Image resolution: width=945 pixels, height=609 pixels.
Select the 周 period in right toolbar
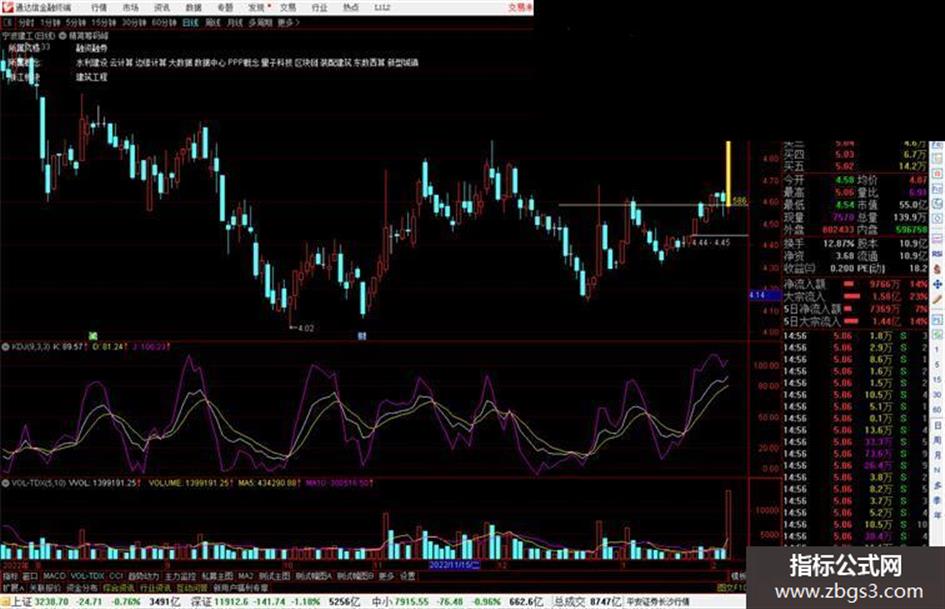point(937,440)
